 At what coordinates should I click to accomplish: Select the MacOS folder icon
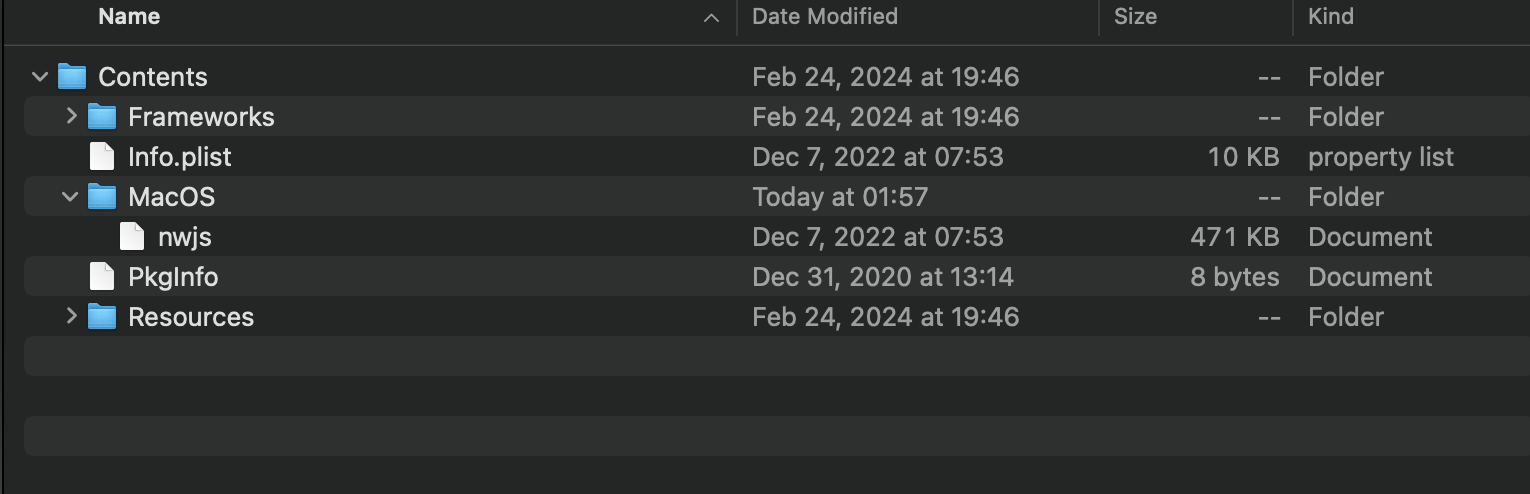pos(102,197)
